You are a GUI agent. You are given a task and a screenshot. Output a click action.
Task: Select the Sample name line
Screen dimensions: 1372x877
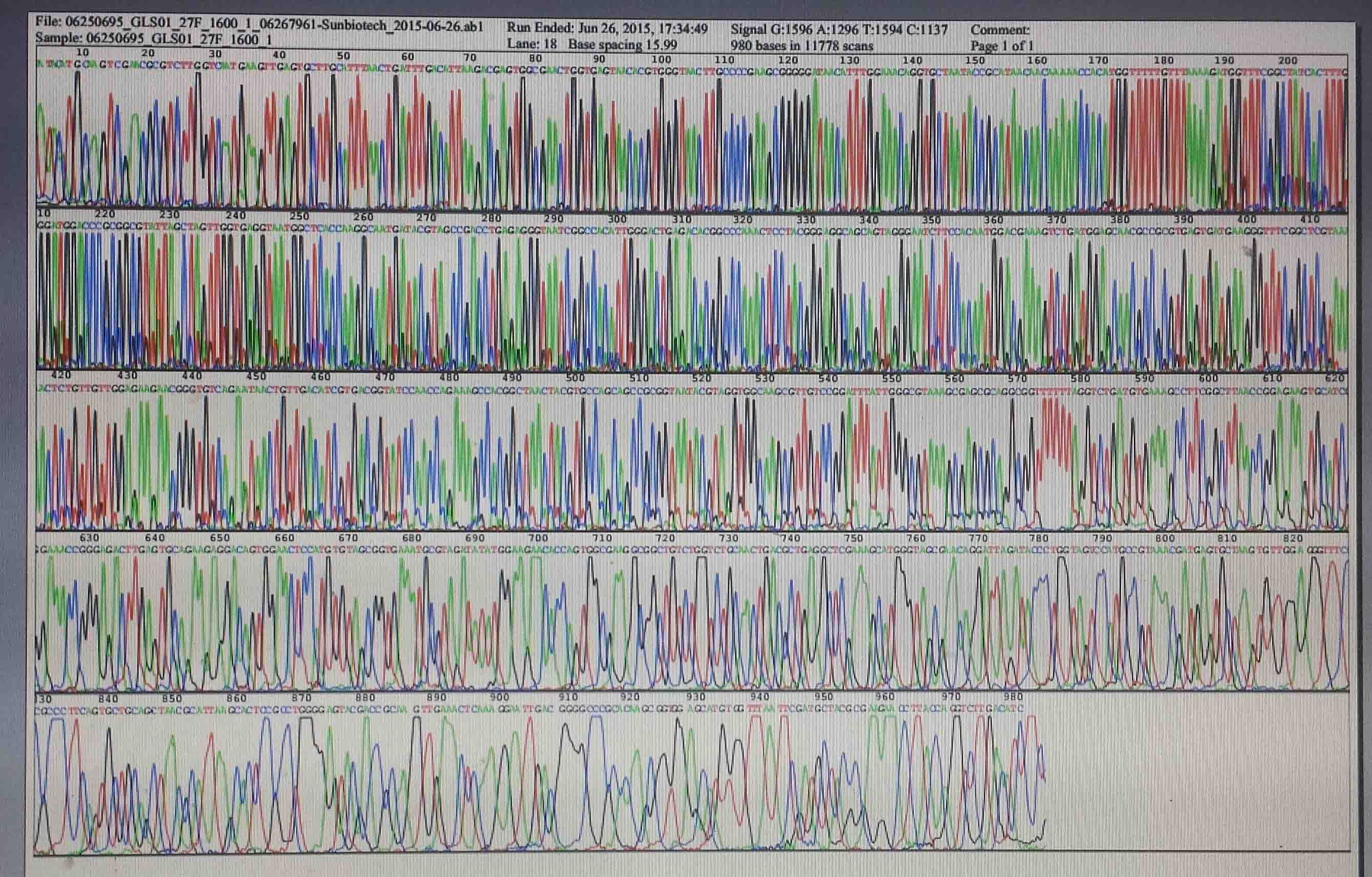[153, 39]
